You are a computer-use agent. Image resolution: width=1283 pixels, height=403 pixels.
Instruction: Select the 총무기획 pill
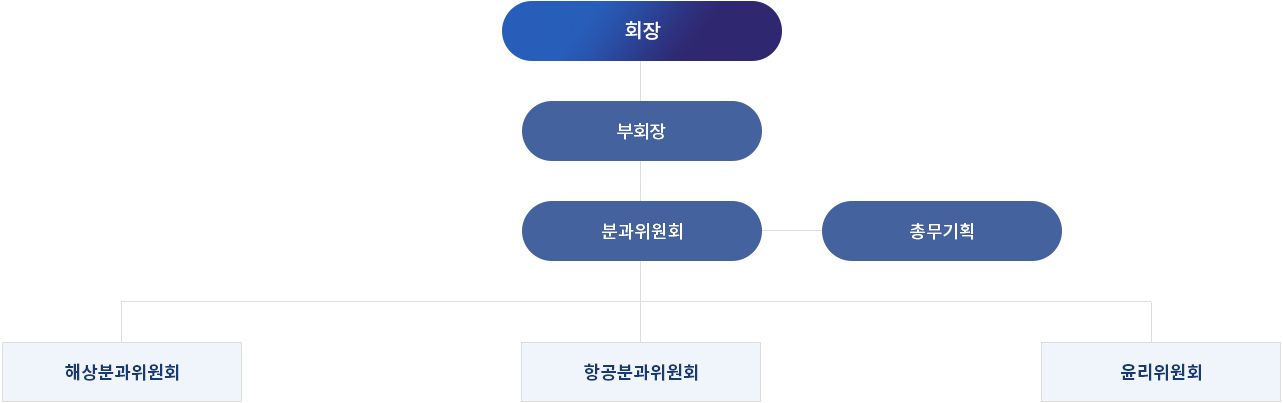tap(941, 231)
